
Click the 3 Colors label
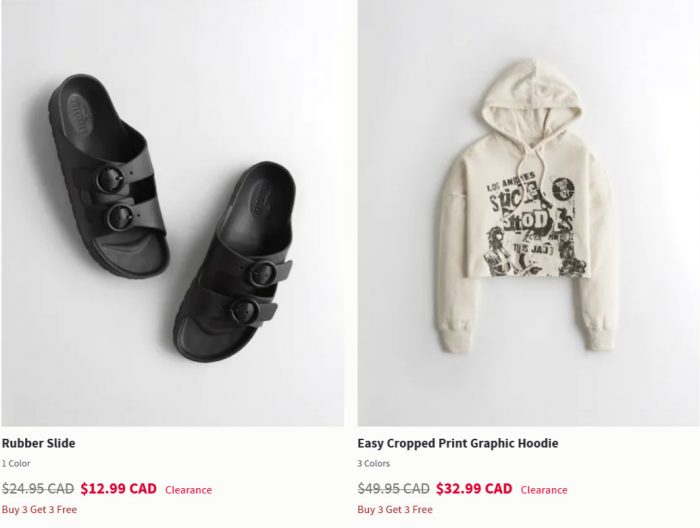373,463
